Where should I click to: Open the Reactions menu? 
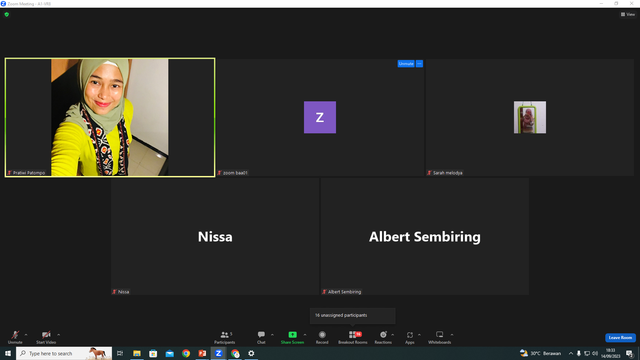pyautogui.click(x=383, y=337)
